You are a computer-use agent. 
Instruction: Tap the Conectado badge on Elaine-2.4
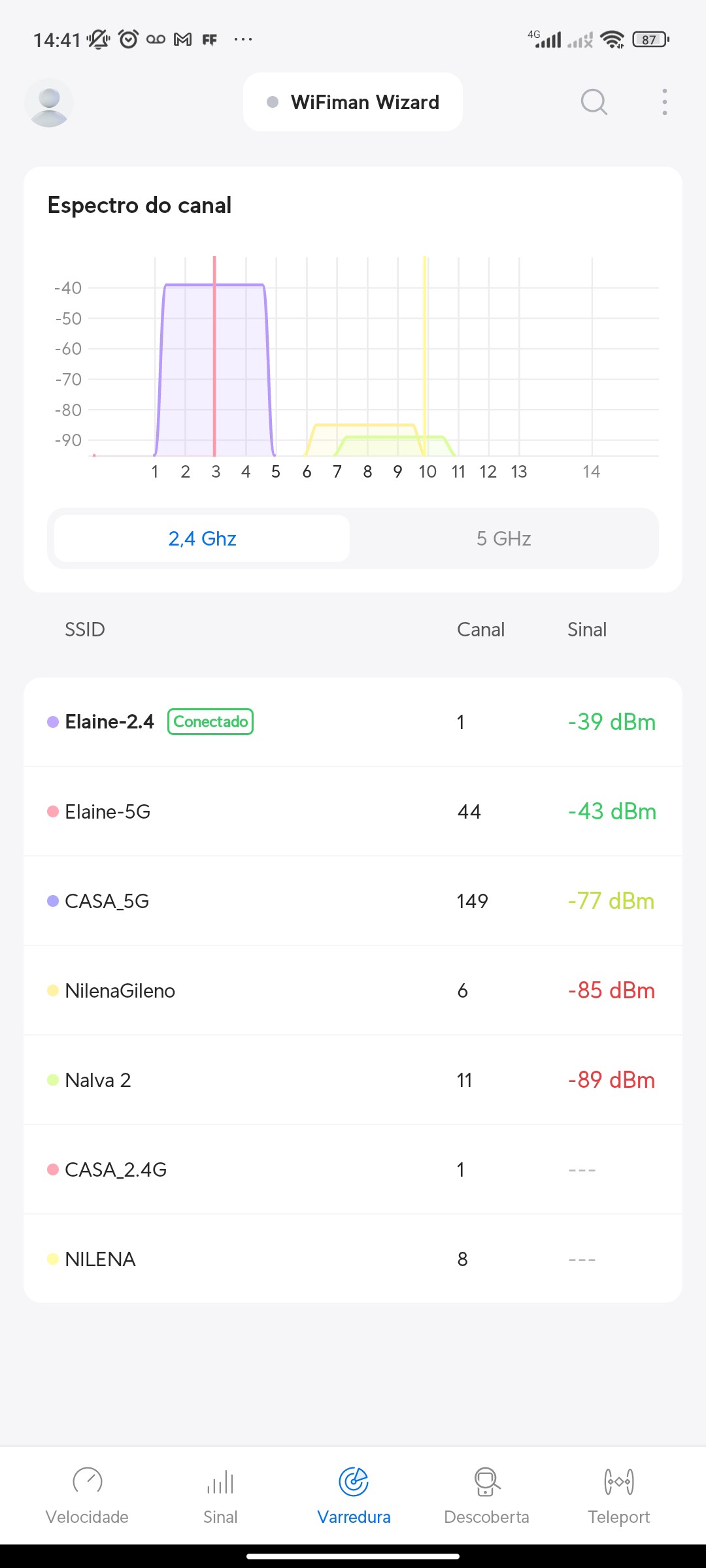click(210, 722)
